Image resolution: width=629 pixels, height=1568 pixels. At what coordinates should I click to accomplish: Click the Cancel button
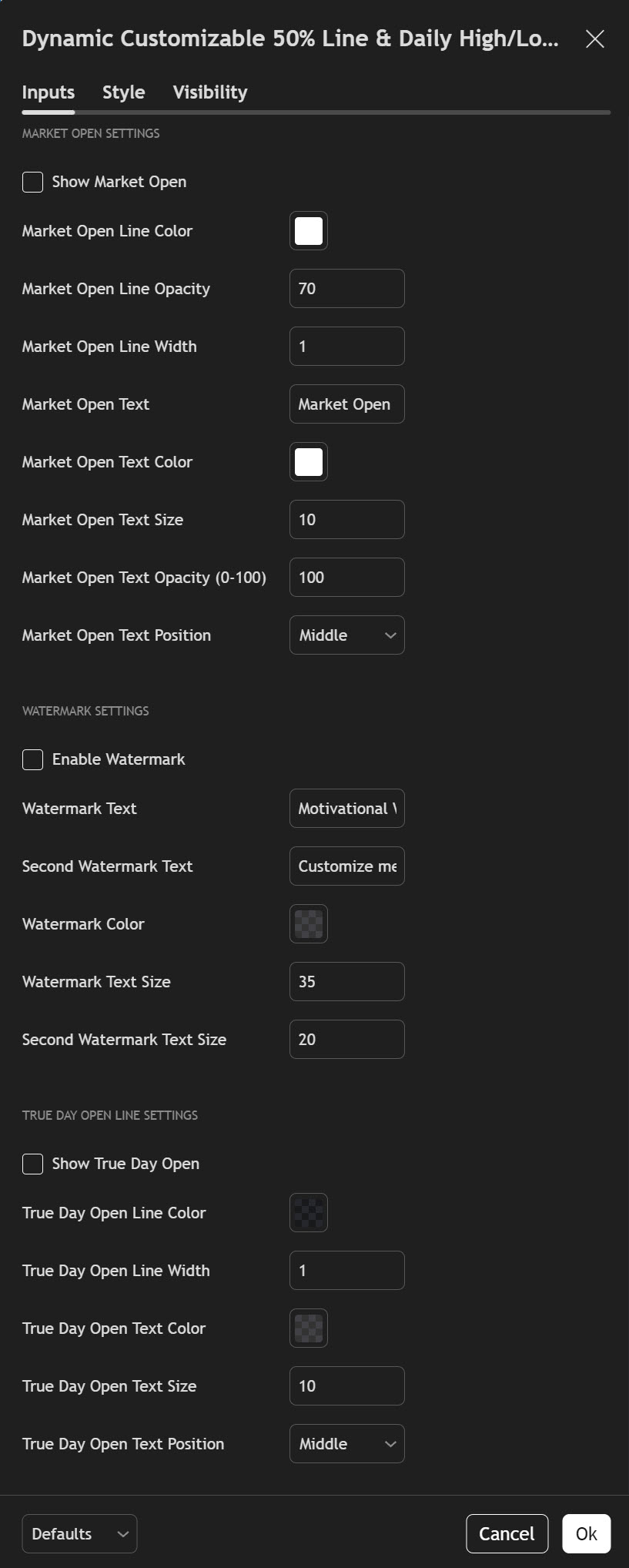tap(506, 1533)
